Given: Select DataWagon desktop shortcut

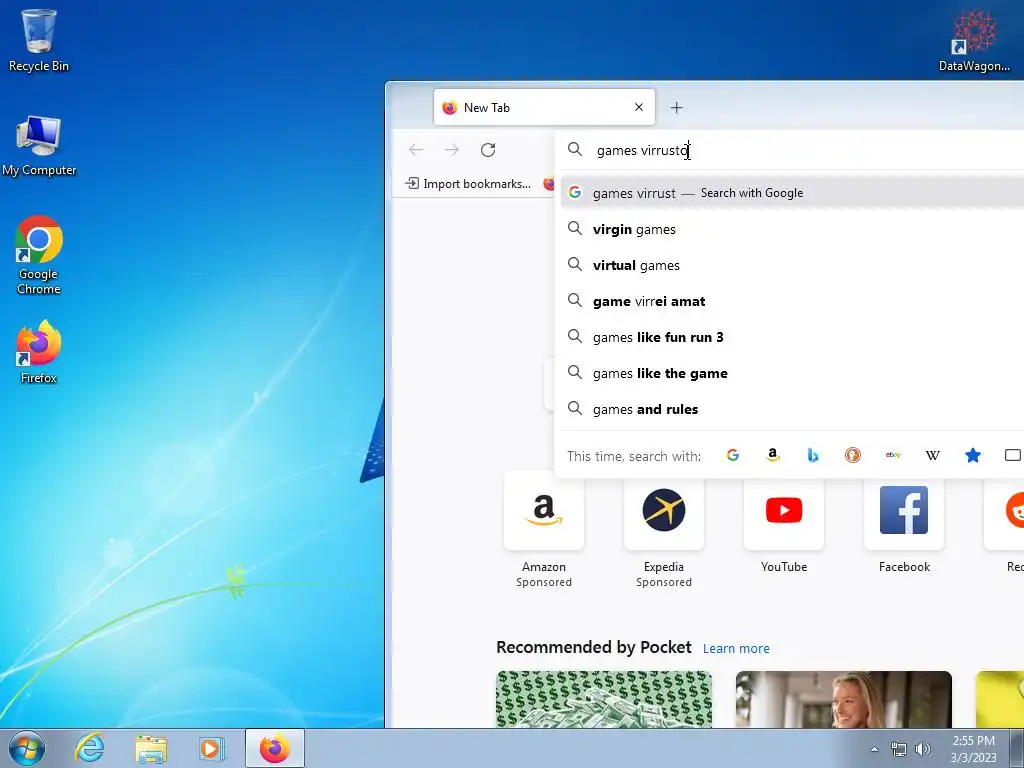Looking at the screenshot, I should 974,40.
